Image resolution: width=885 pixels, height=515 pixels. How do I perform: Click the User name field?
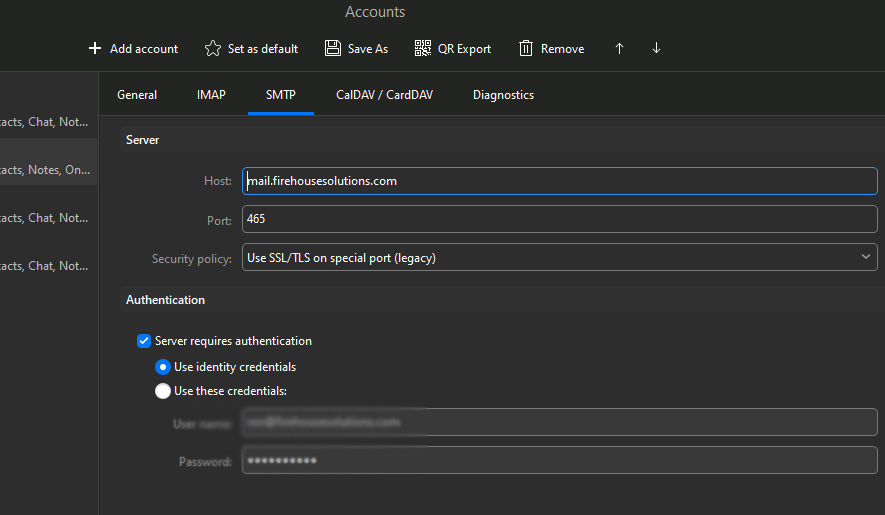point(560,423)
